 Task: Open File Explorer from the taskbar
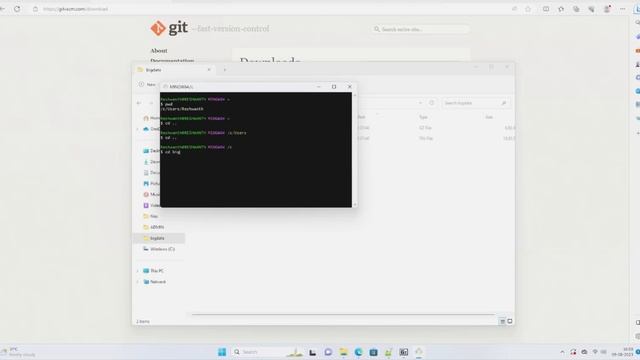(x=343, y=352)
